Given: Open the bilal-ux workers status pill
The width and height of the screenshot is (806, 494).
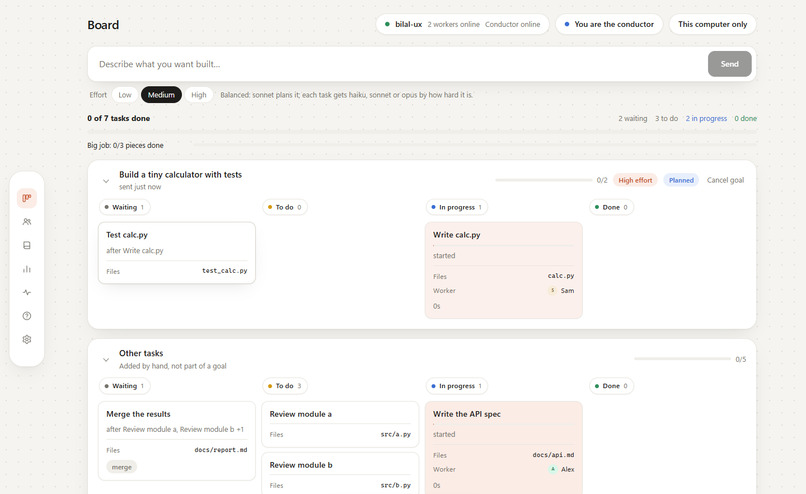Looking at the screenshot, I should (x=463, y=24).
